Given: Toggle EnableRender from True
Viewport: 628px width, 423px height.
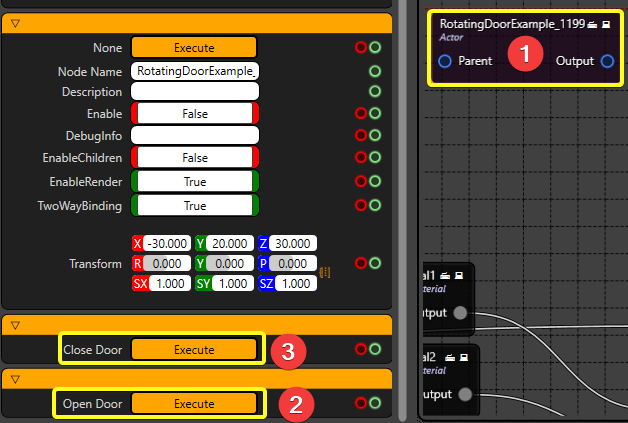Looking at the screenshot, I should click(194, 182).
